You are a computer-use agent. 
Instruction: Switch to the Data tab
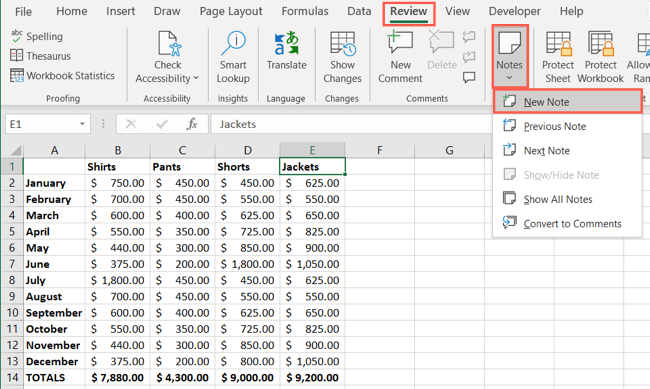pyautogui.click(x=359, y=11)
